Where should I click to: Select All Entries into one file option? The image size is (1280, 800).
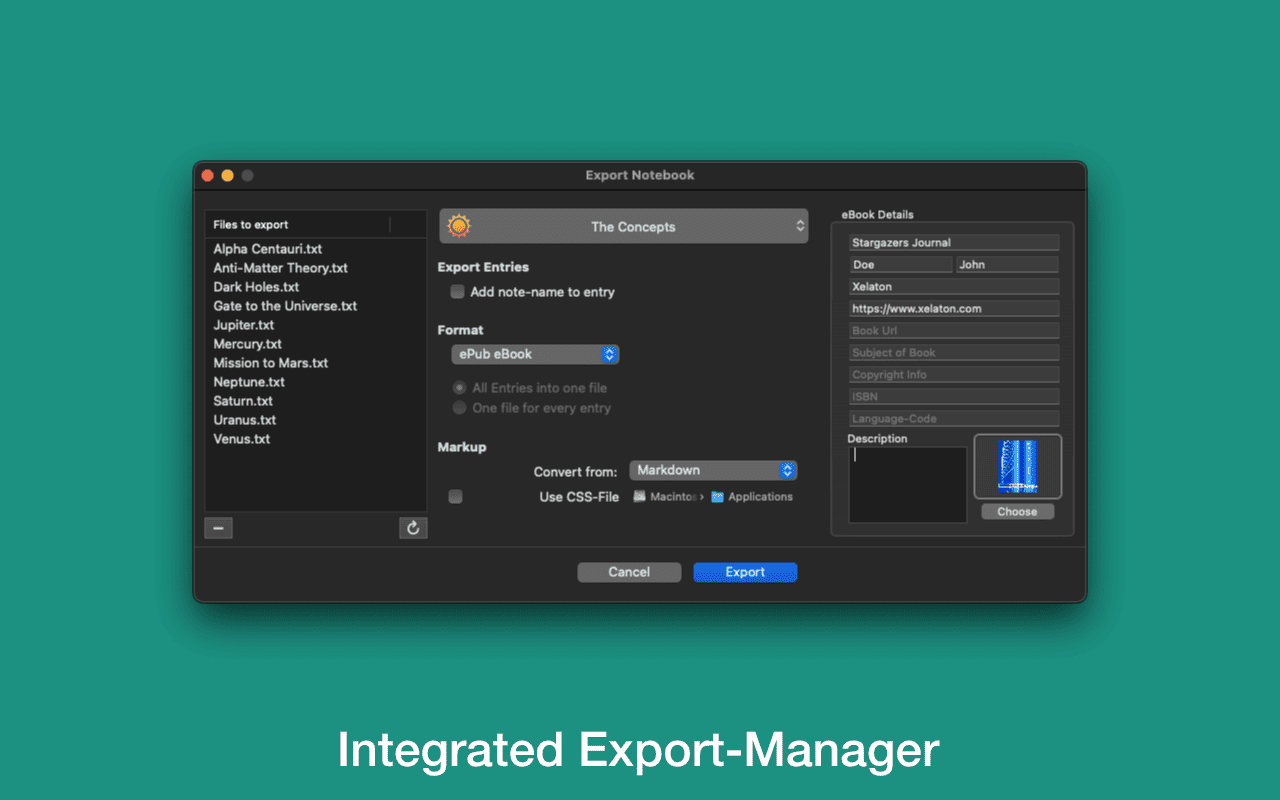click(459, 388)
